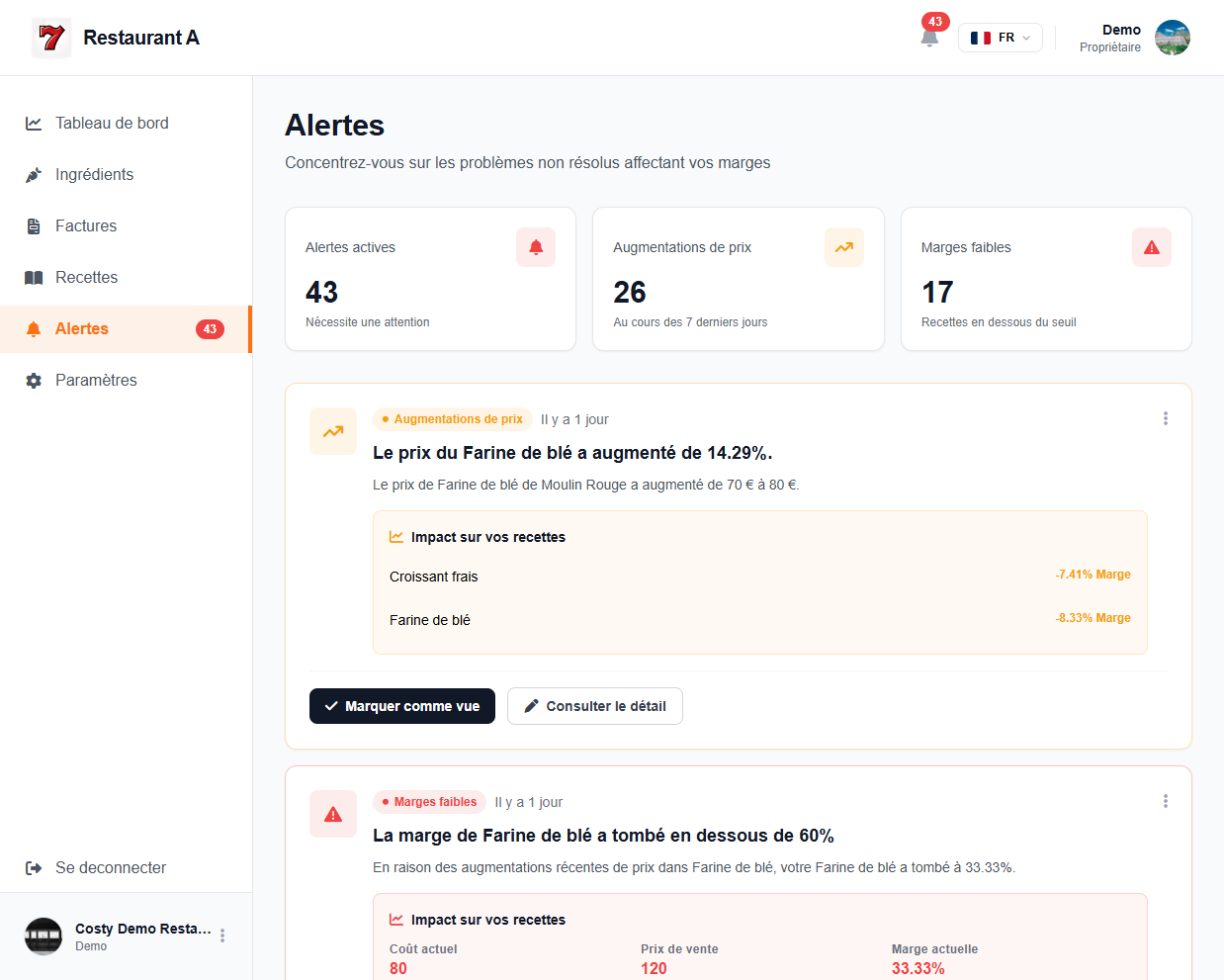The image size is (1224, 980).
Task: Open Costy Demo Restaurant workspace options
Action: pos(222,935)
